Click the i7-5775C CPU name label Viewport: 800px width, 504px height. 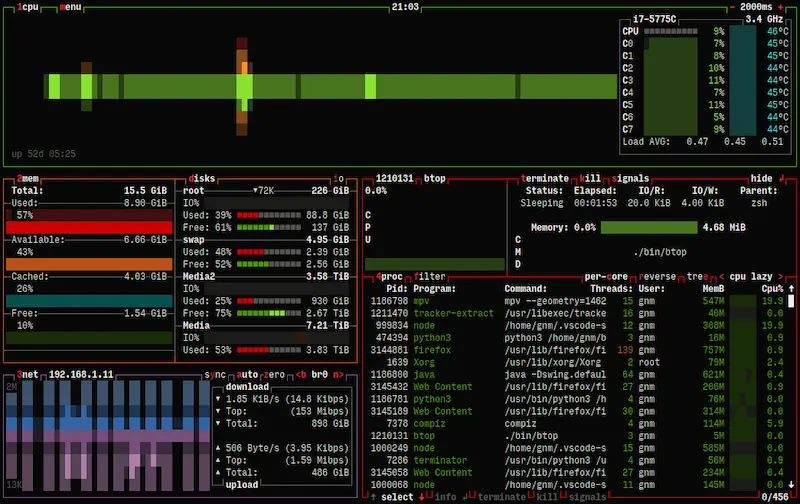[654, 19]
